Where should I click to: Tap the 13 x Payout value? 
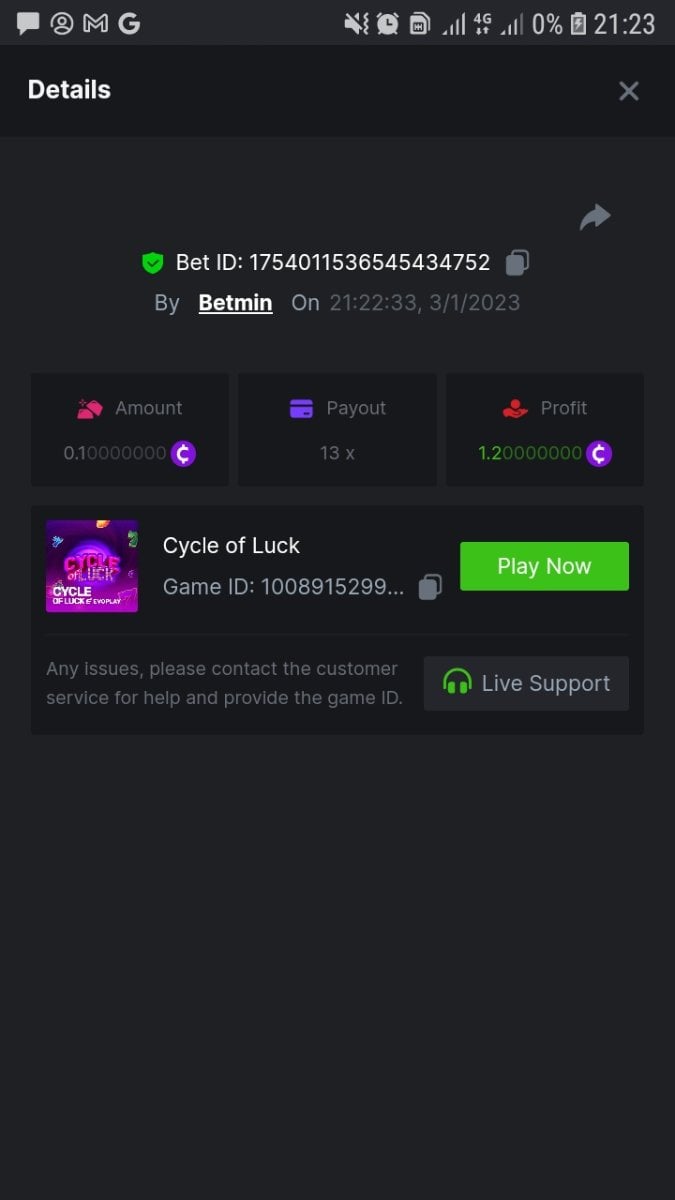[337, 453]
